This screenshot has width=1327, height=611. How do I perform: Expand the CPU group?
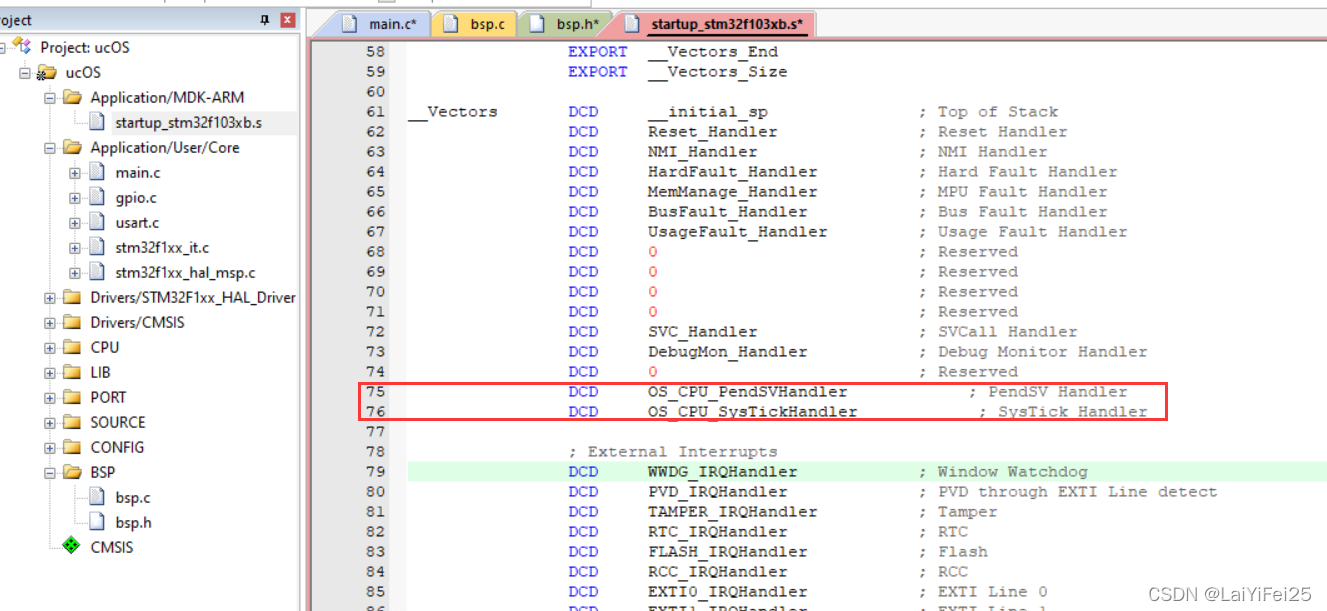tap(51, 347)
